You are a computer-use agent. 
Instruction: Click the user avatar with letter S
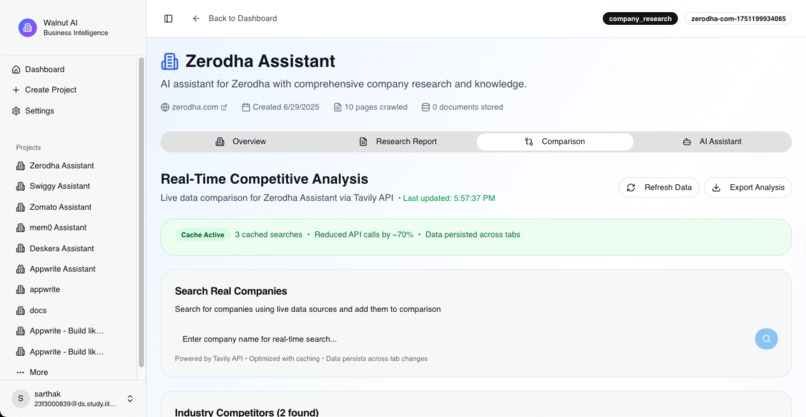pos(21,398)
